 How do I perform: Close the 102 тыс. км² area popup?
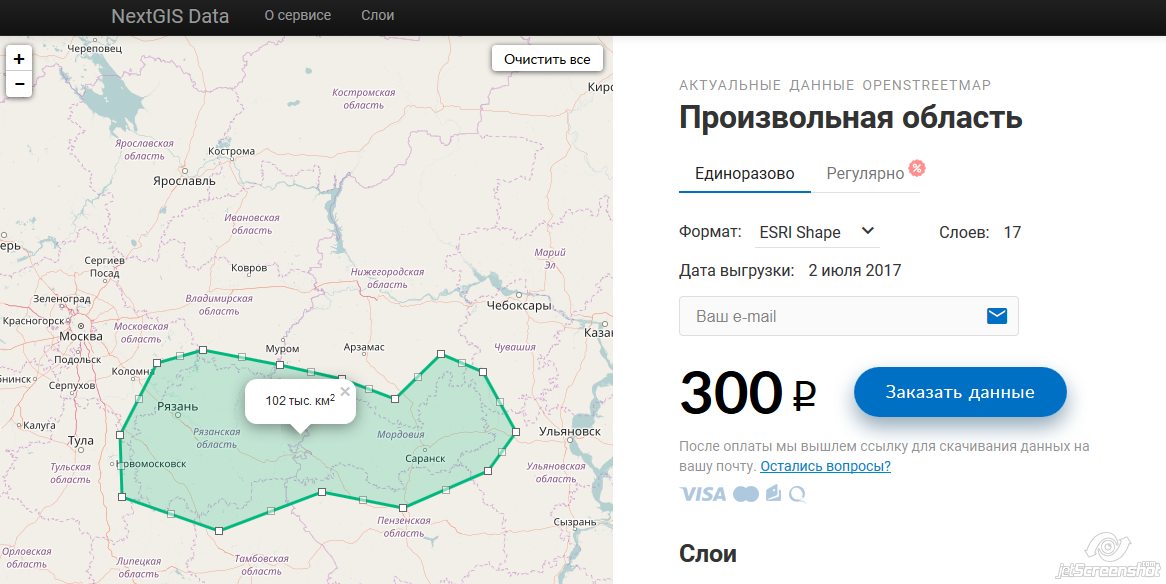pos(344,391)
